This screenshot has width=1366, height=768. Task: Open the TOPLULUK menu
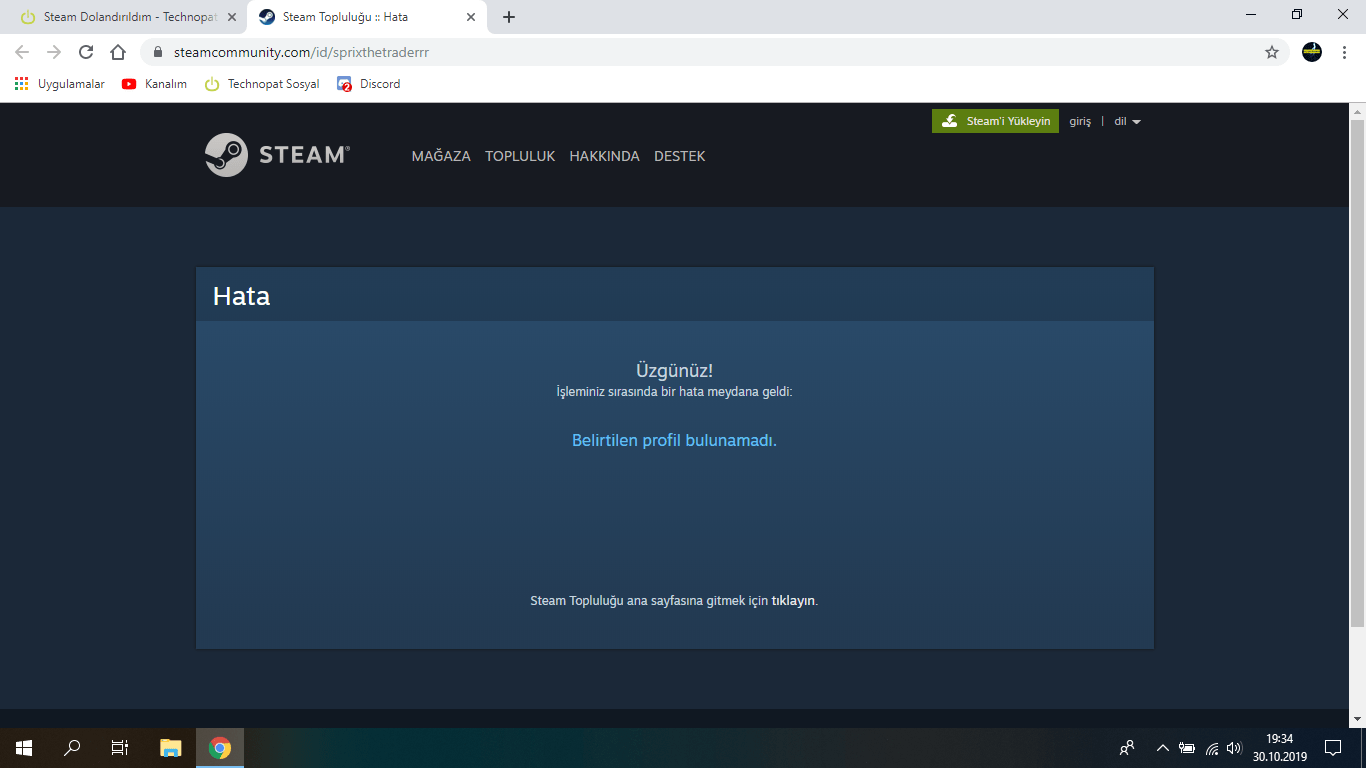[520, 156]
